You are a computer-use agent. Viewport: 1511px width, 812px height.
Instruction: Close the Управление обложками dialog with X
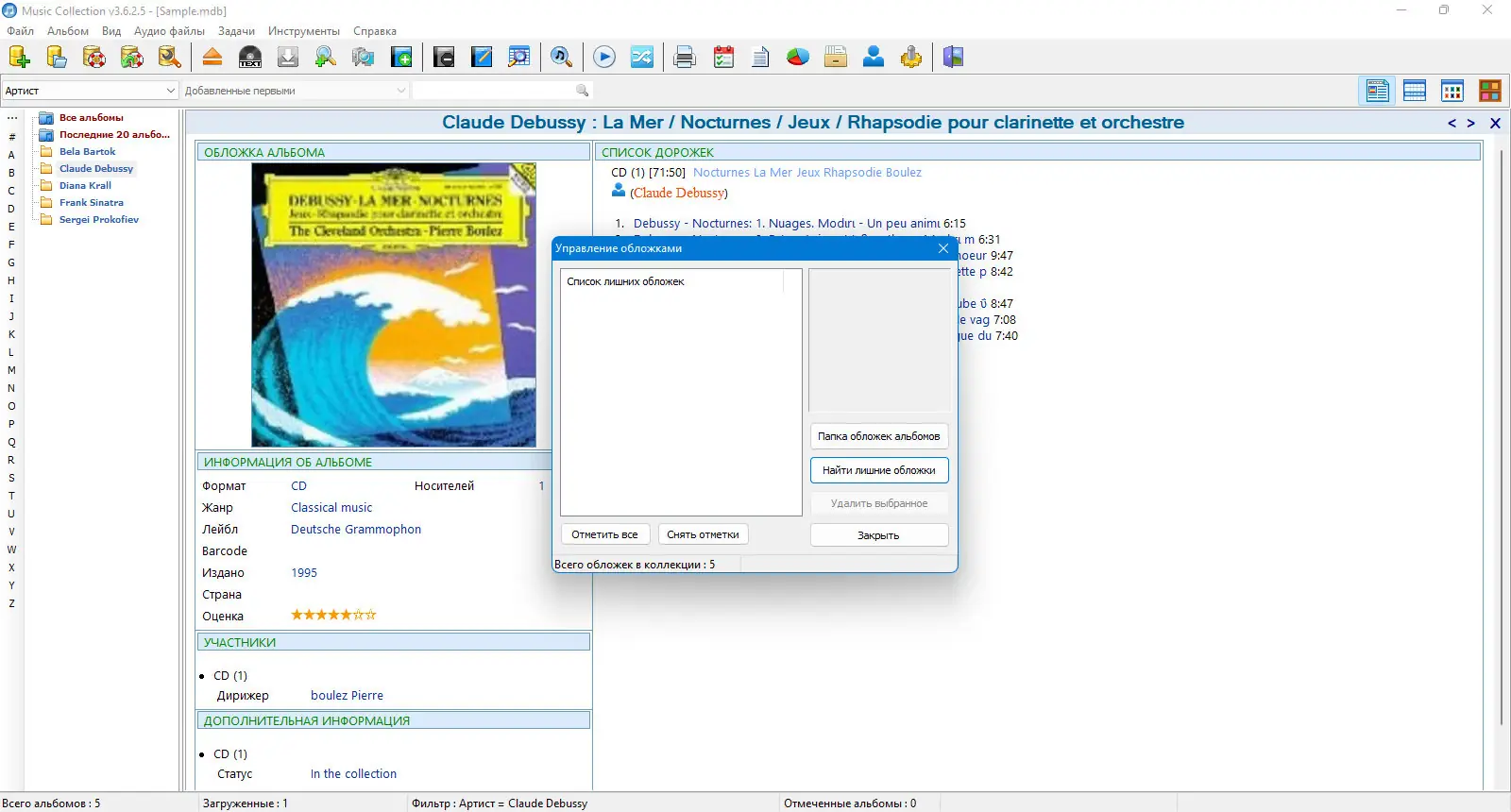(x=942, y=248)
